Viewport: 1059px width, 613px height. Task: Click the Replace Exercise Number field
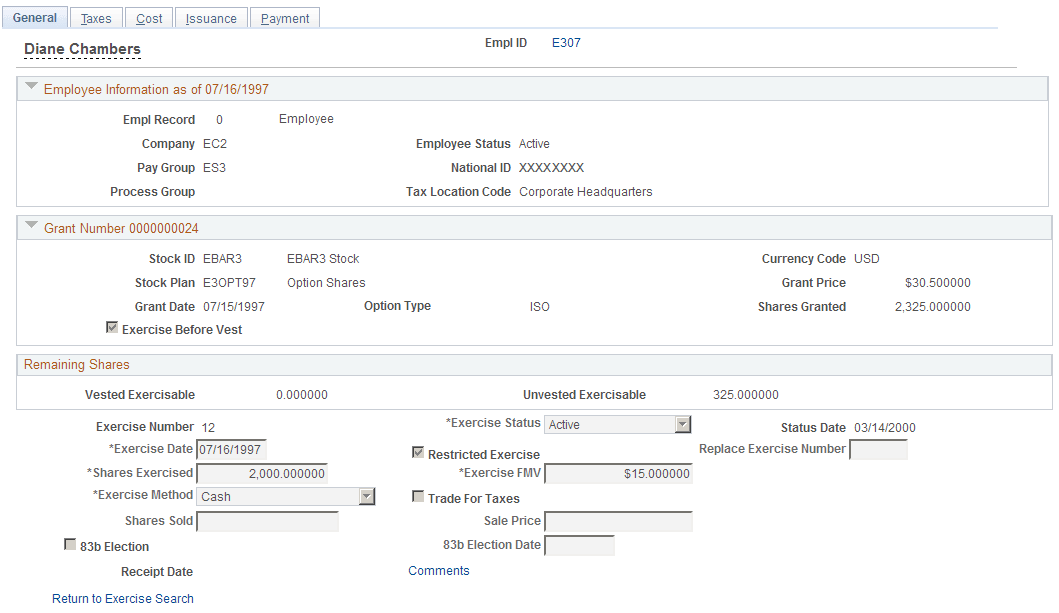[x=878, y=450]
